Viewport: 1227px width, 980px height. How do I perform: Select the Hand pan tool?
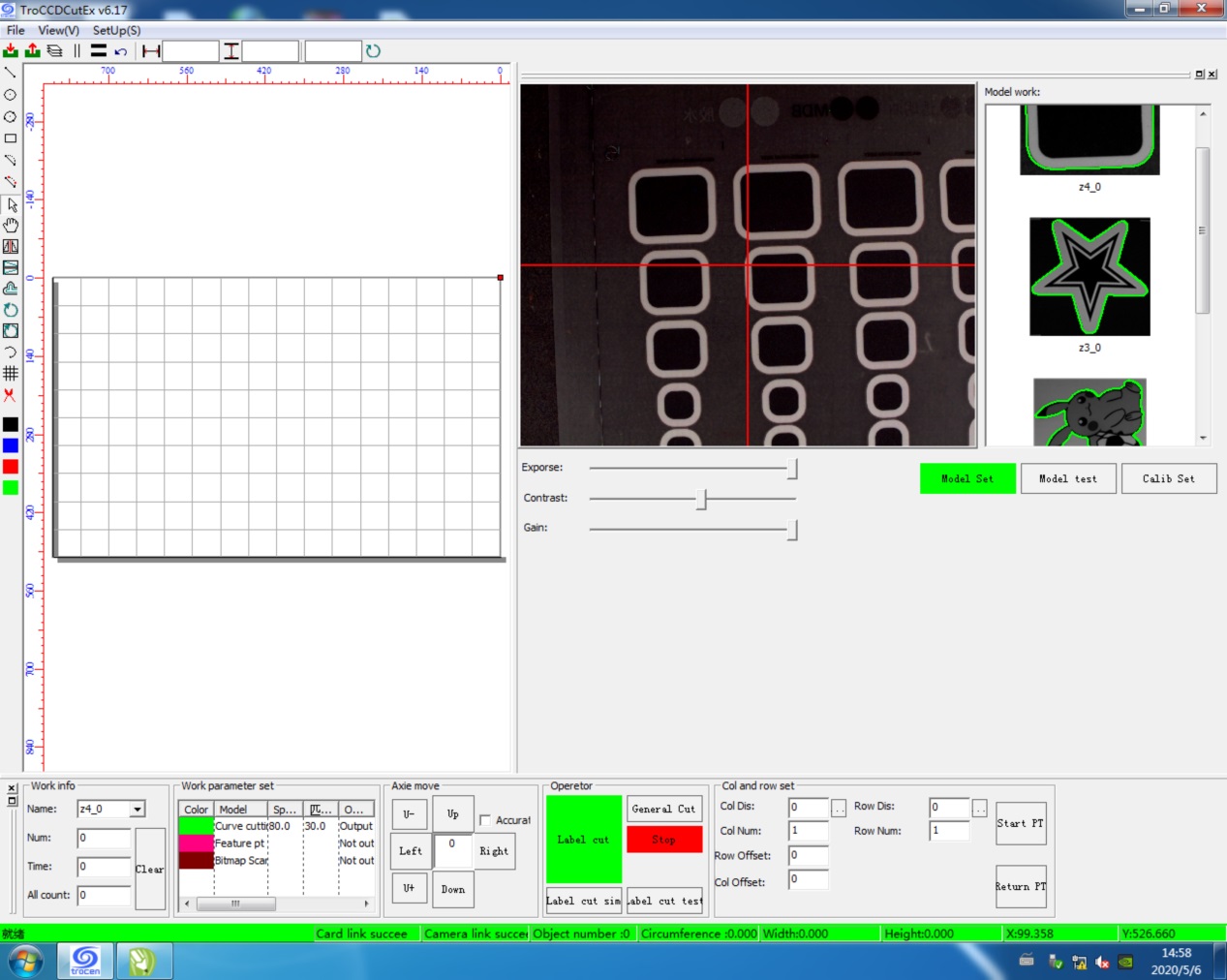[11, 226]
